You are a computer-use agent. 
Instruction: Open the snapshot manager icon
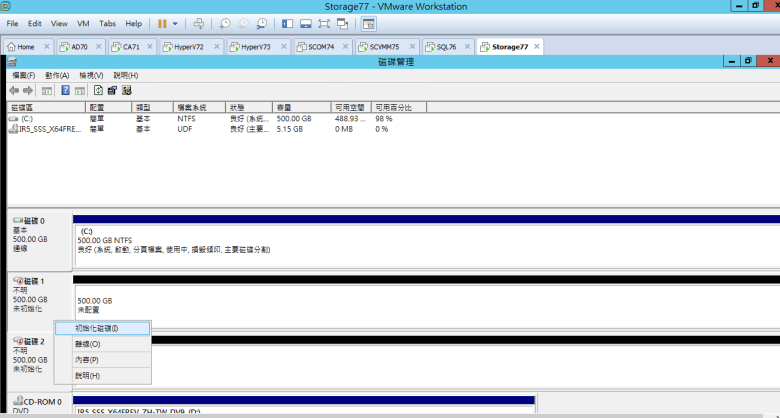tap(262, 23)
